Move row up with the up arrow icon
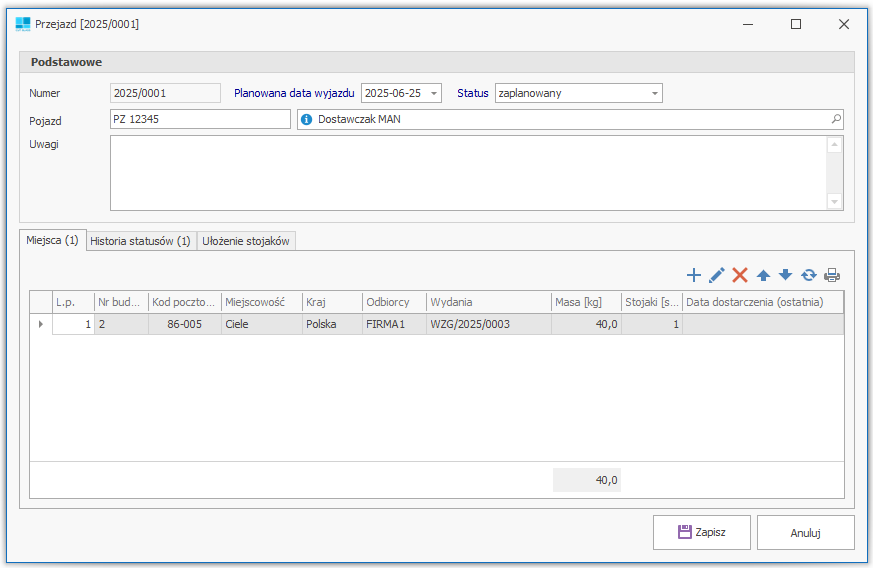The image size is (873, 568). point(763,275)
